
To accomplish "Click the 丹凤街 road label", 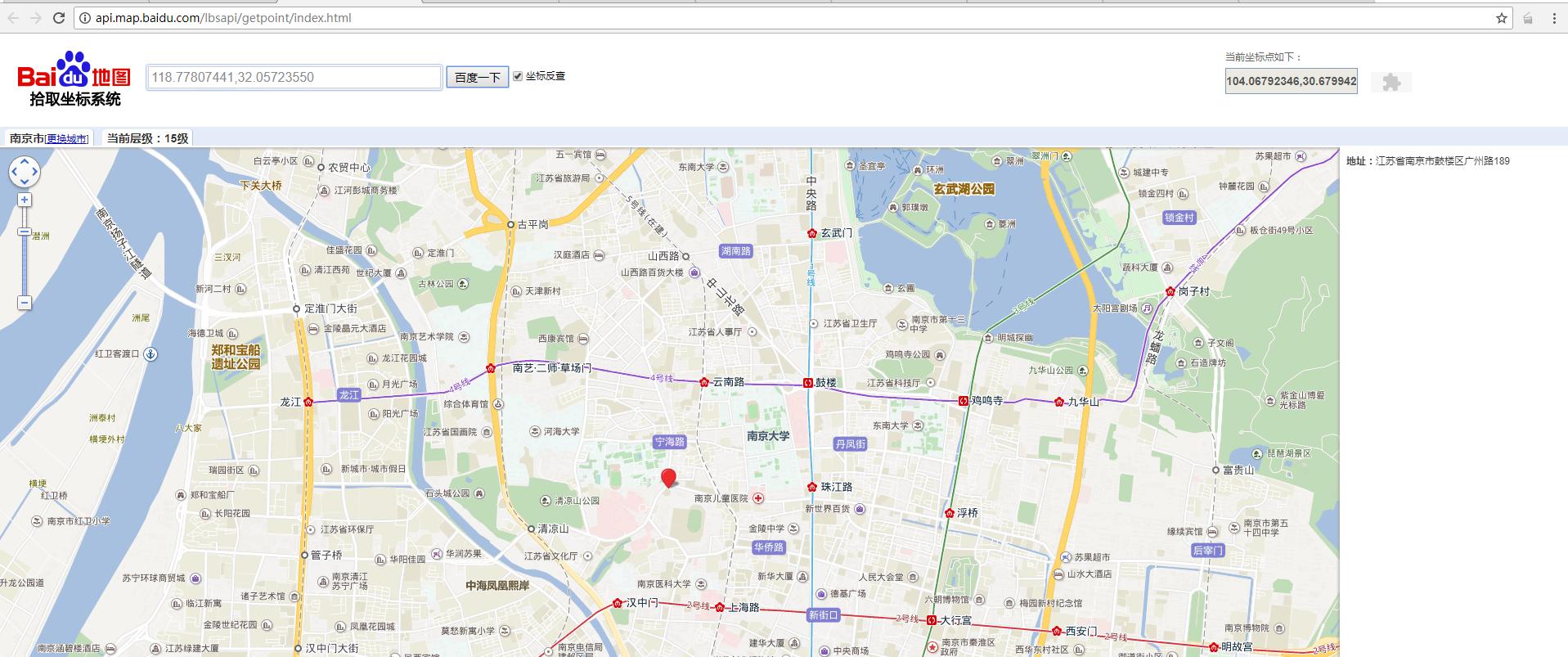I will pyautogui.click(x=850, y=443).
